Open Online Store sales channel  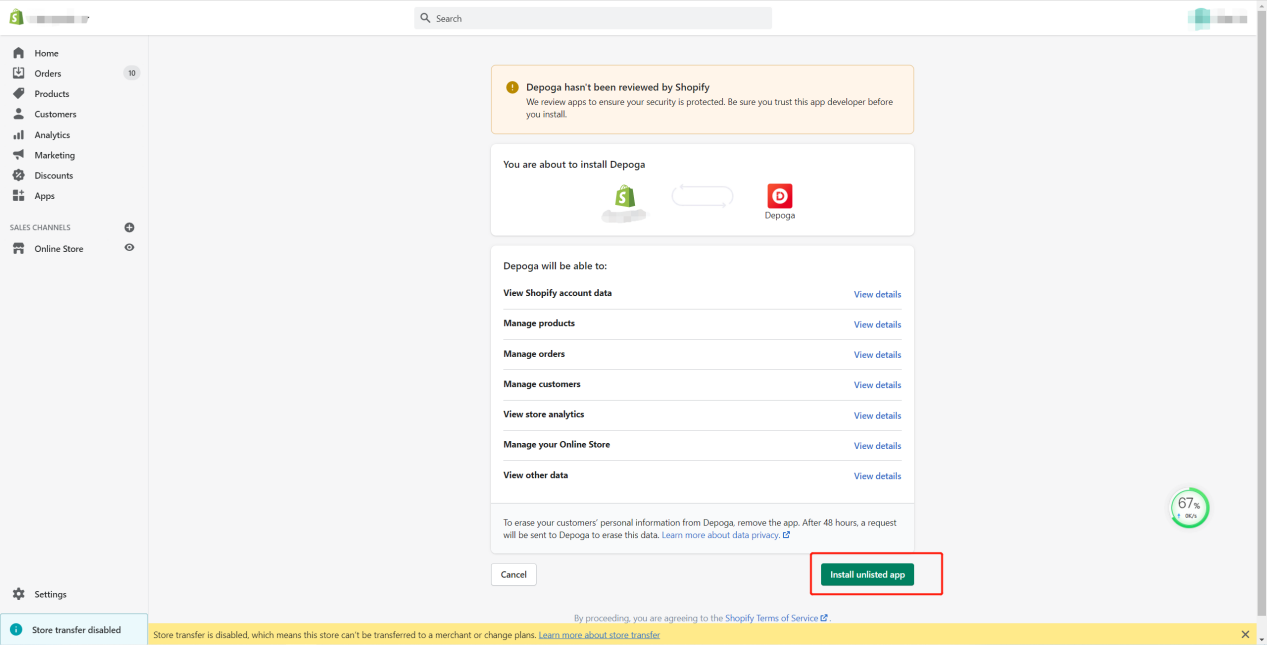point(59,249)
